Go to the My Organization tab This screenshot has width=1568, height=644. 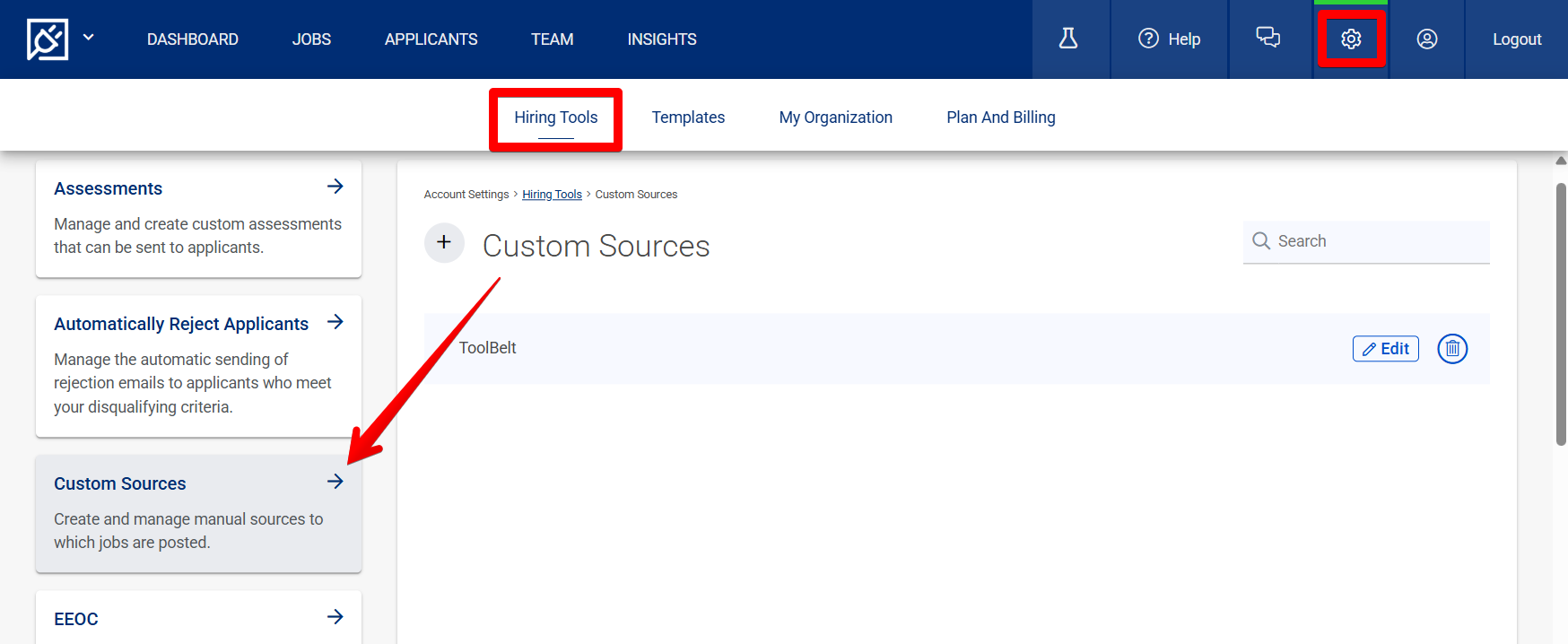point(835,117)
